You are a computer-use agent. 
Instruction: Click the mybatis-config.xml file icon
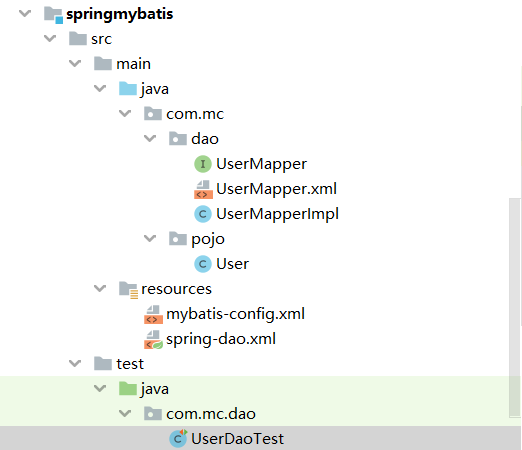coord(153,314)
